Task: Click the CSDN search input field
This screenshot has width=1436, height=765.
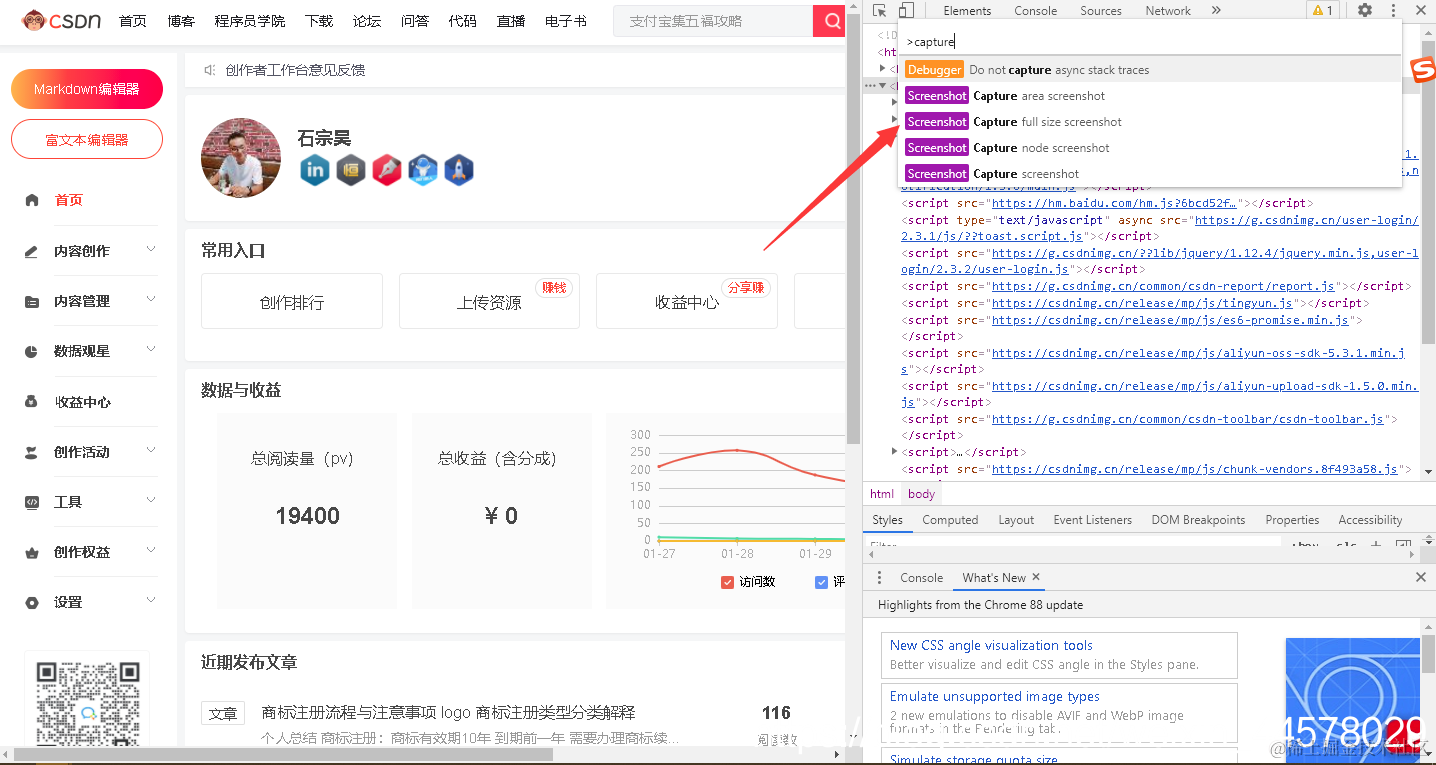Action: coord(713,21)
